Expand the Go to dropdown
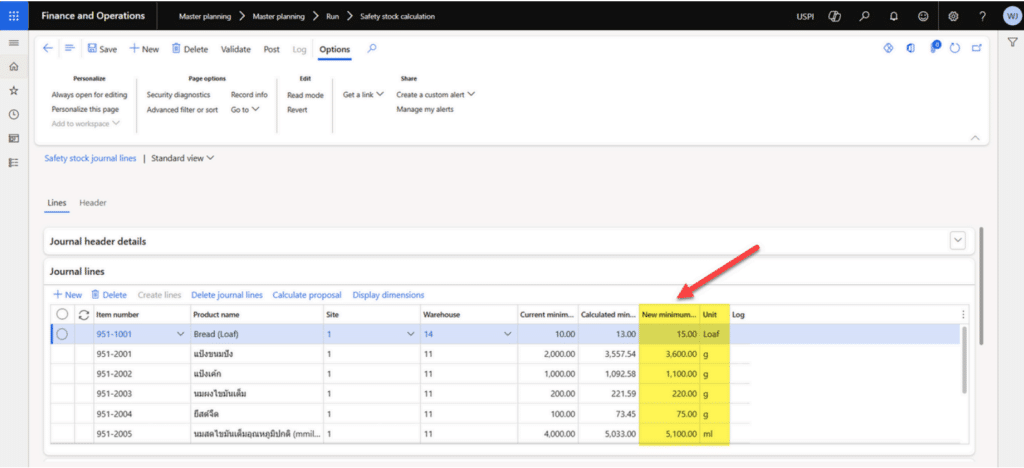The image size is (1024, 468). click(245, 110)
